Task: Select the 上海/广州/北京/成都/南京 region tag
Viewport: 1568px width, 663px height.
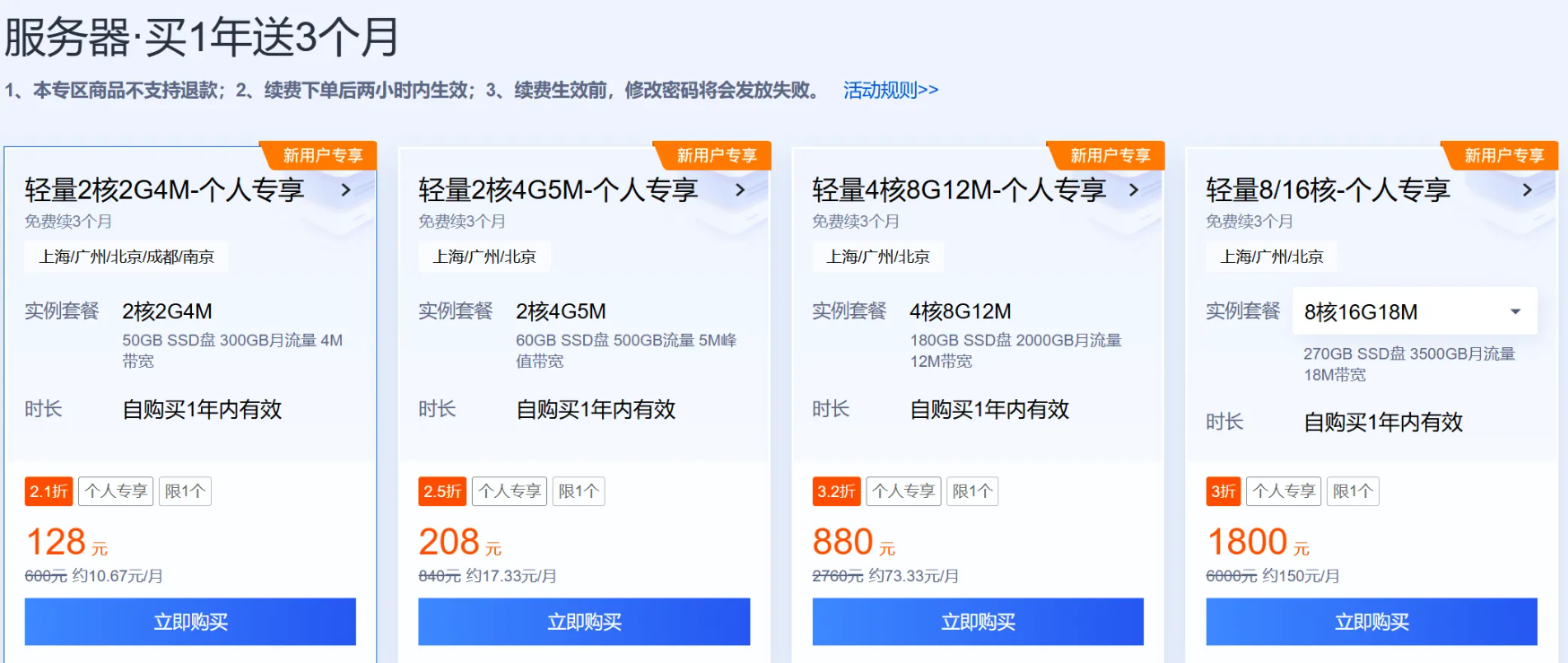Action: point(126,257)
